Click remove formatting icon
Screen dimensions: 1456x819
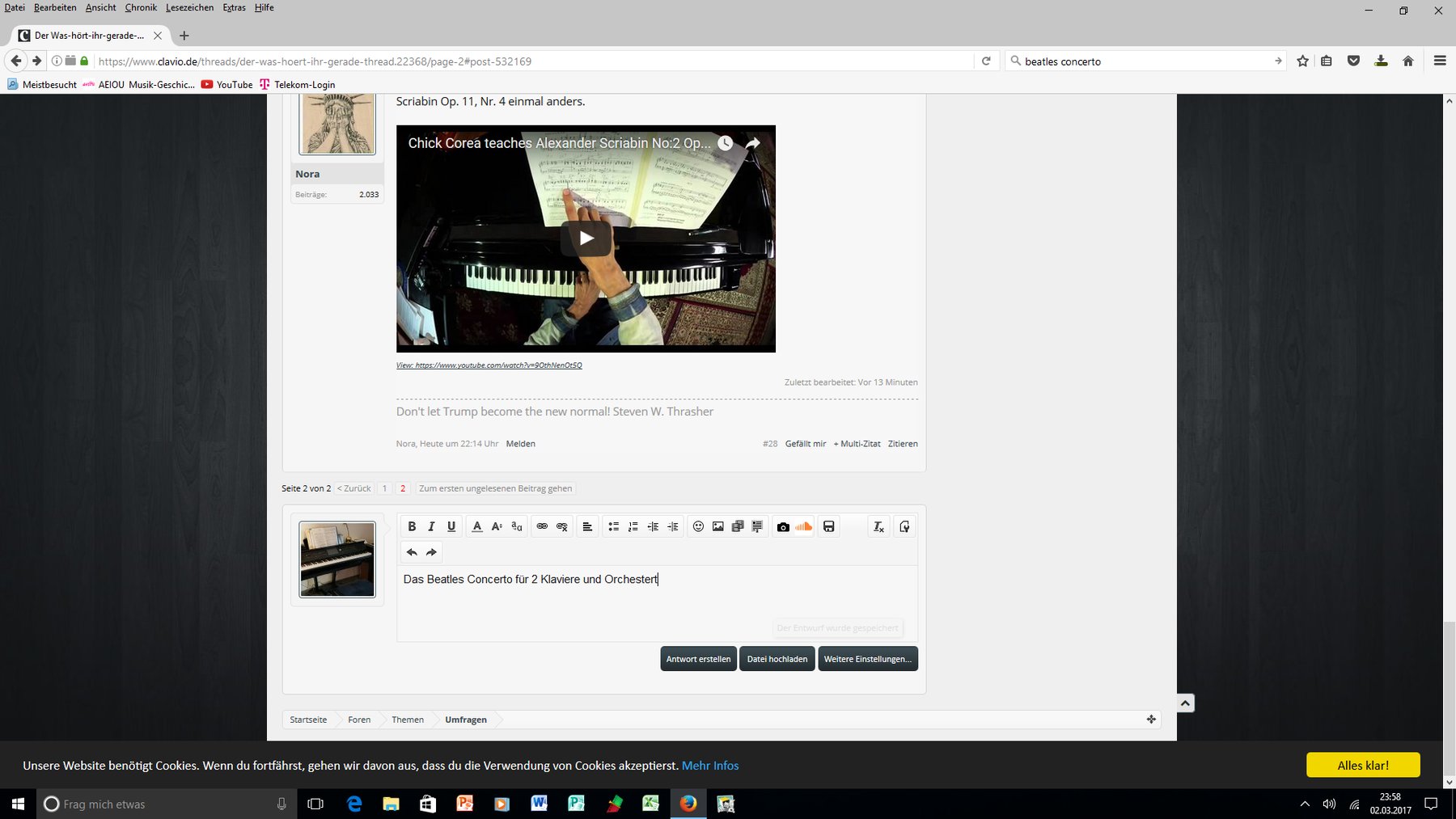coord(878,526)
